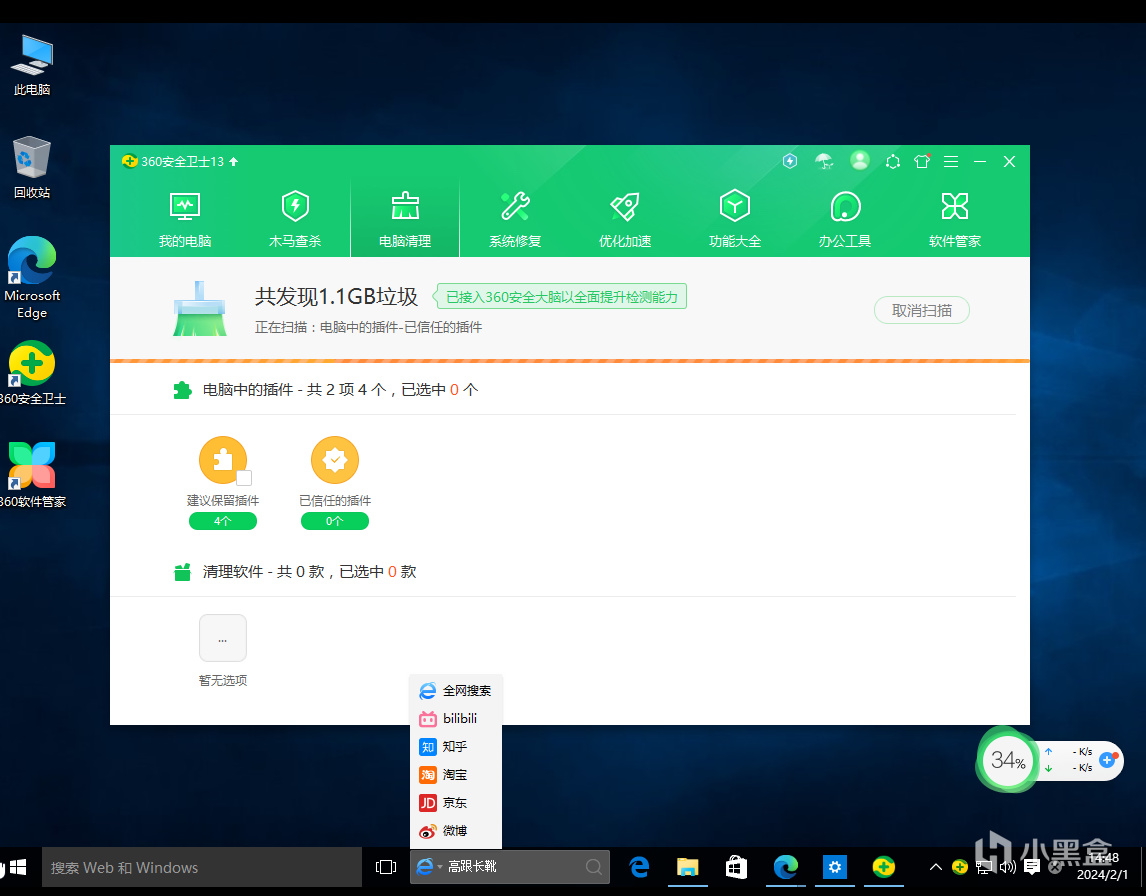Open 办公工具 tab

[x=845, y=219]
